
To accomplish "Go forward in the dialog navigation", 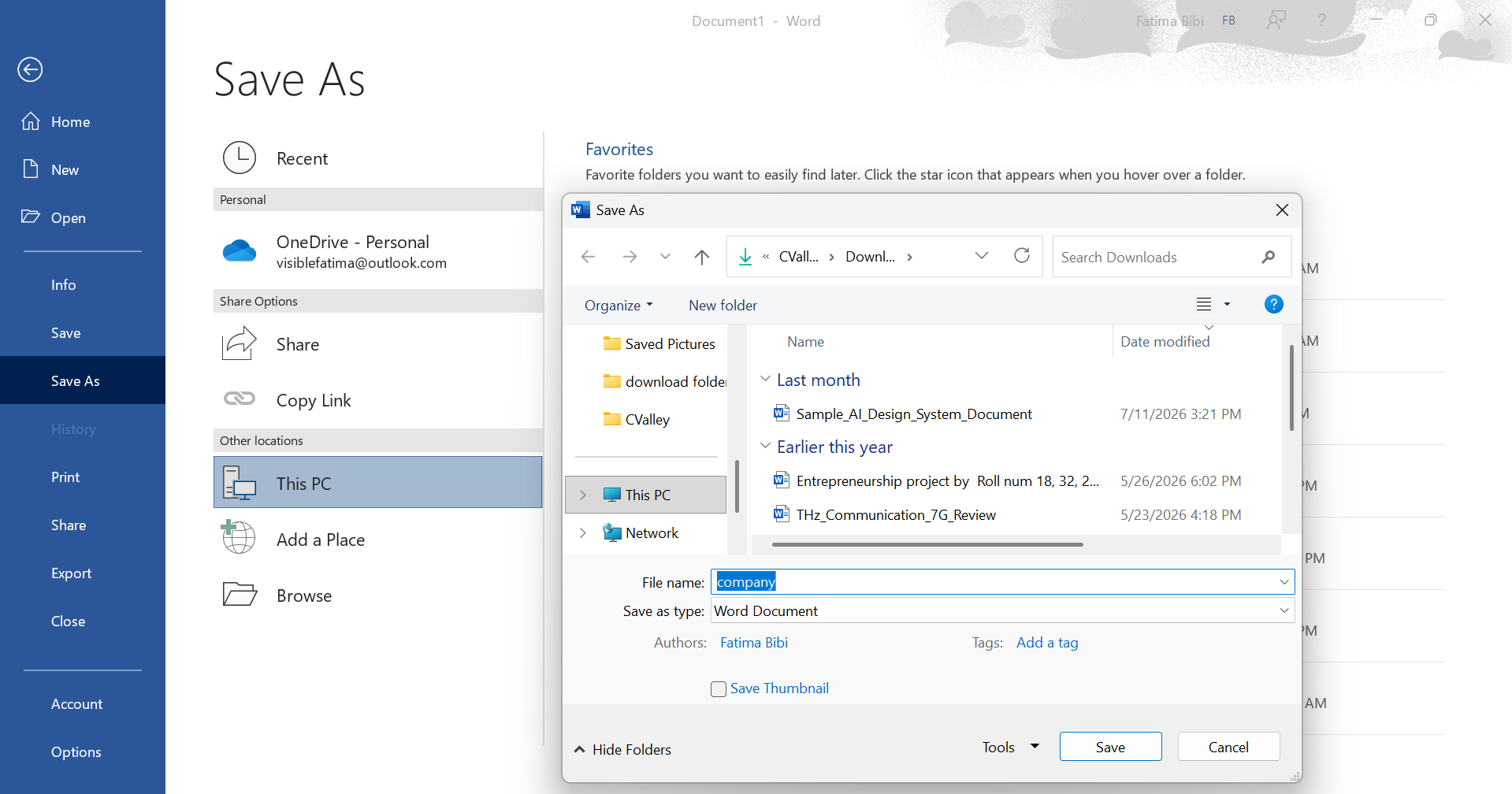I will coord(629,257).
